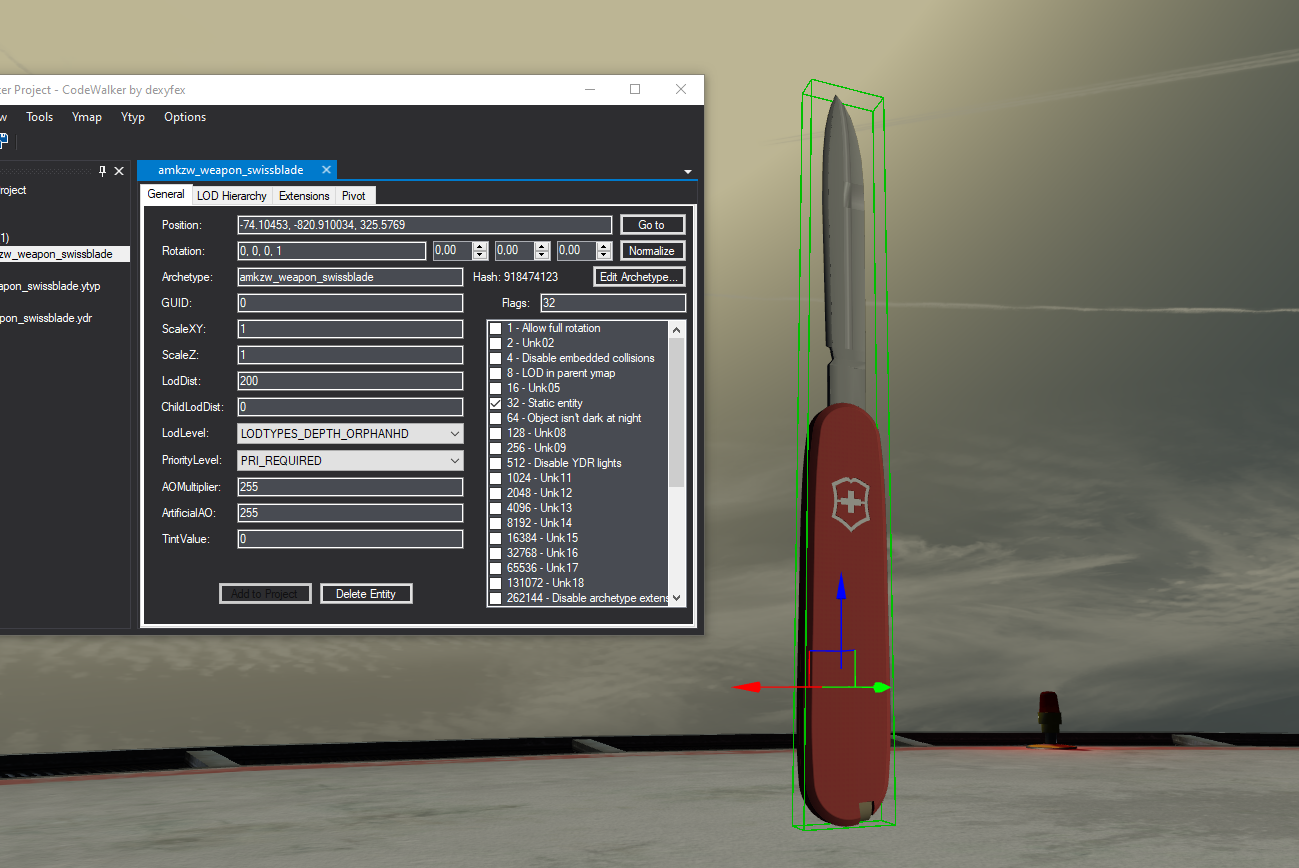This screenshot has width=1299, height=868.
Task: Enable flag 2 - Unk02
Action: [x=495, y=343]
